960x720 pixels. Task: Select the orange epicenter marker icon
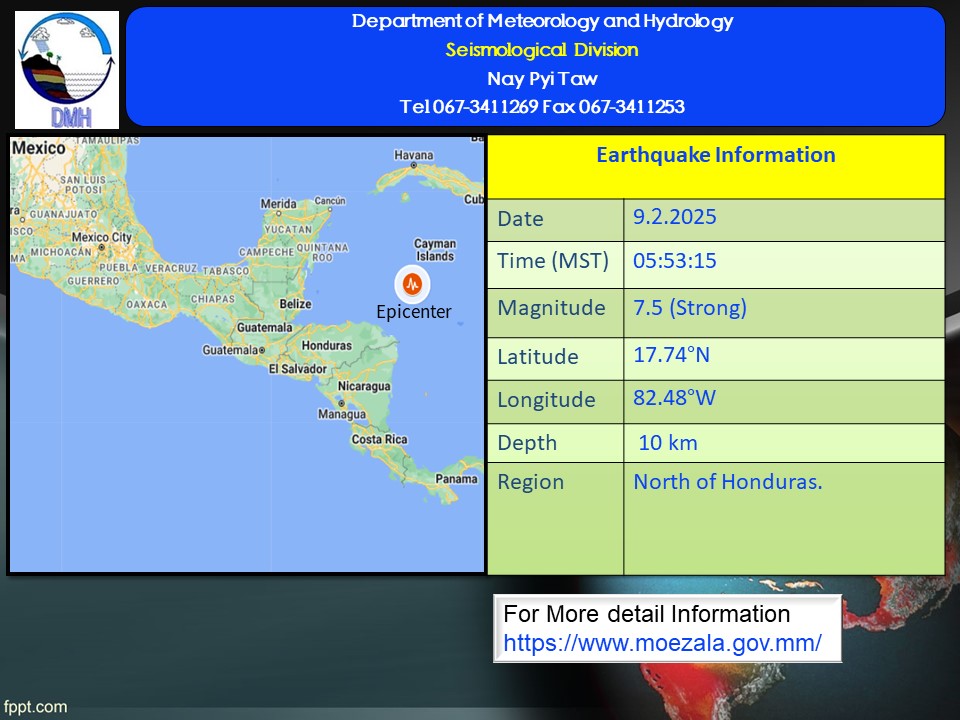click(413, 283)
